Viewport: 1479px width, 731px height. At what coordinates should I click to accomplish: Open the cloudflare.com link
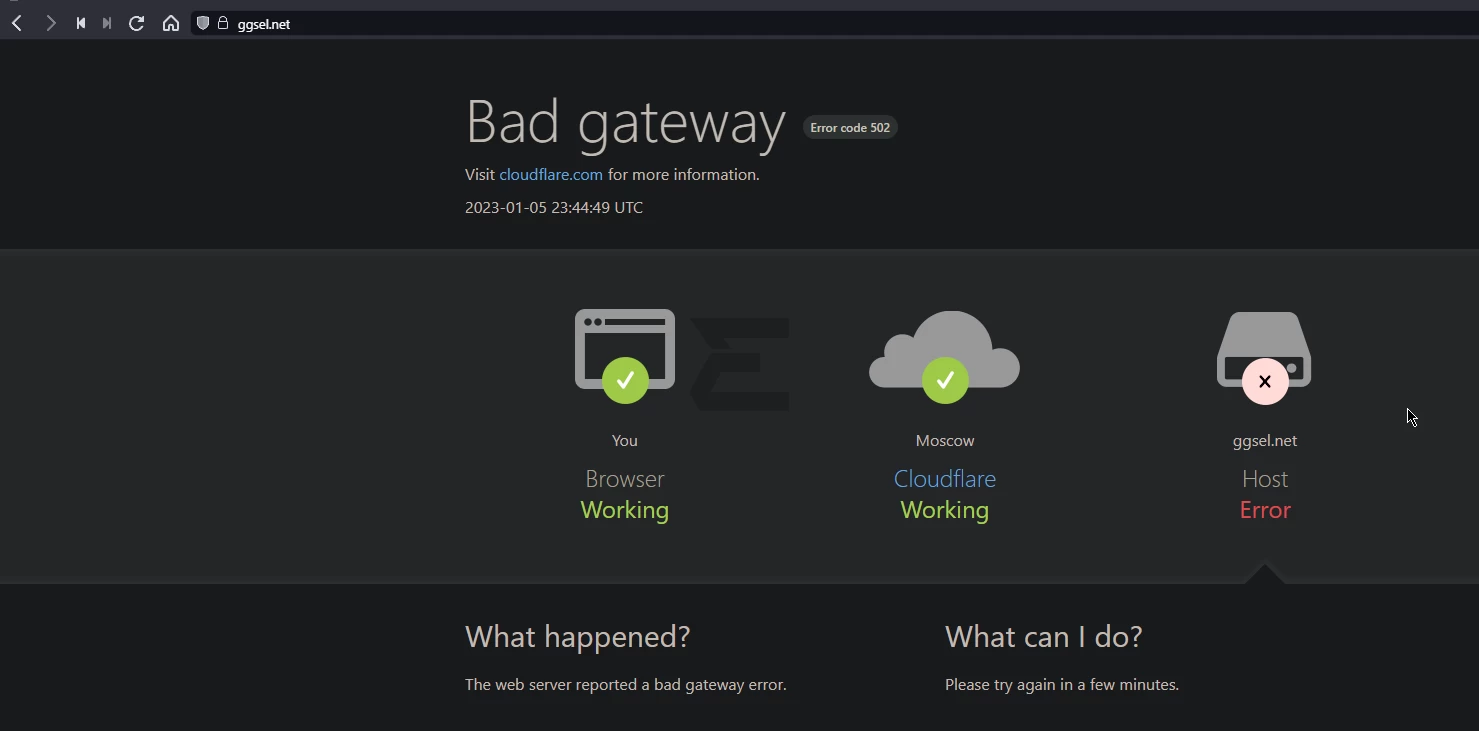click(x=551, y=174)
